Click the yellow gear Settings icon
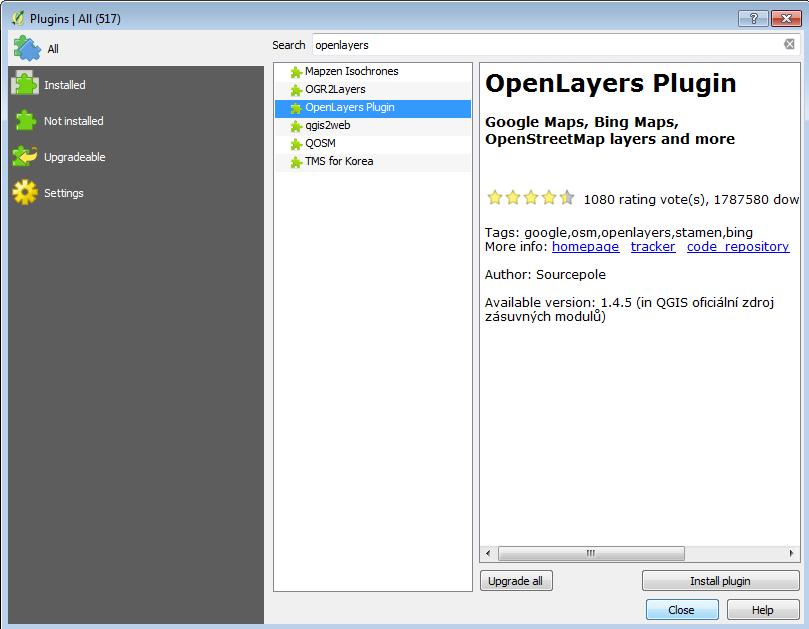The width and height of the screenshot is (809, 629). [25, 192]
